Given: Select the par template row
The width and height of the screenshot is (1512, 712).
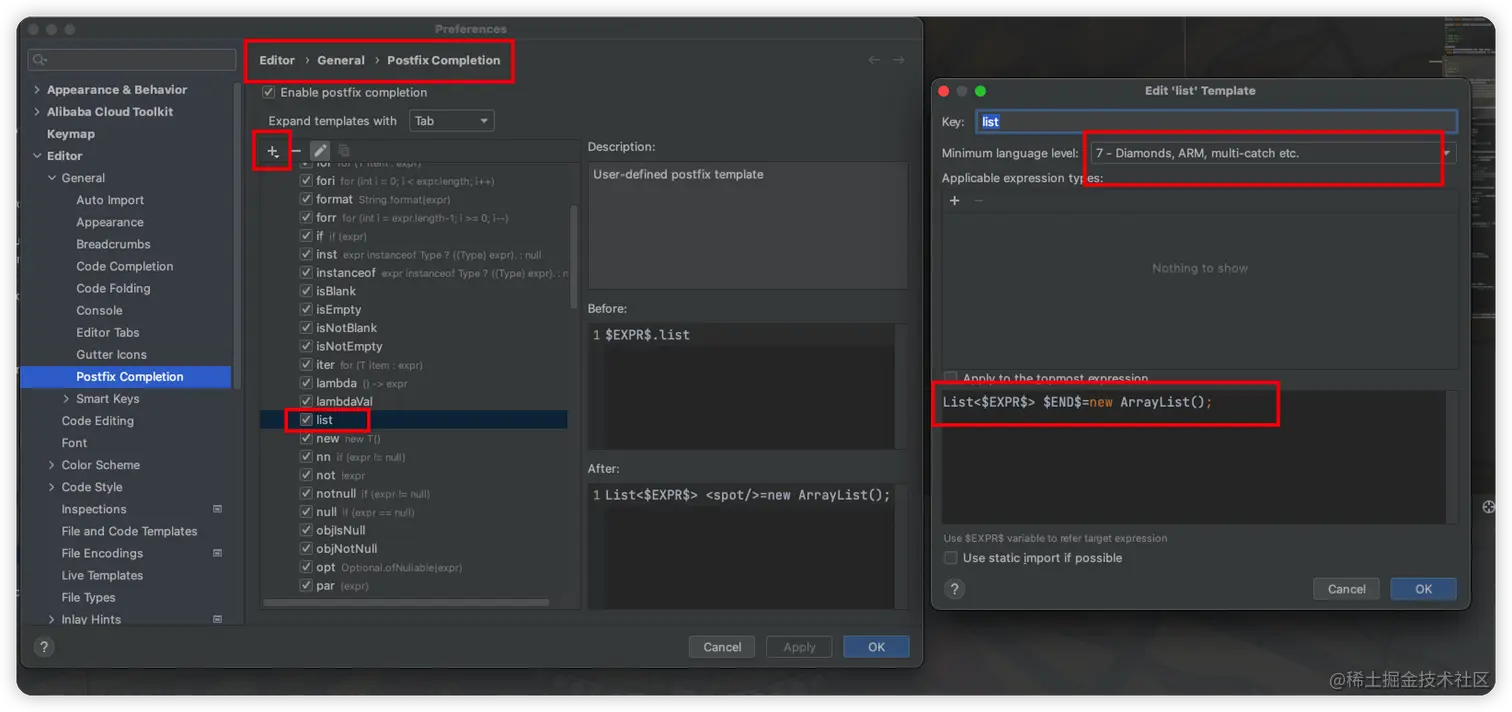Looking at the screenshot, I should (x=414, y=585).
